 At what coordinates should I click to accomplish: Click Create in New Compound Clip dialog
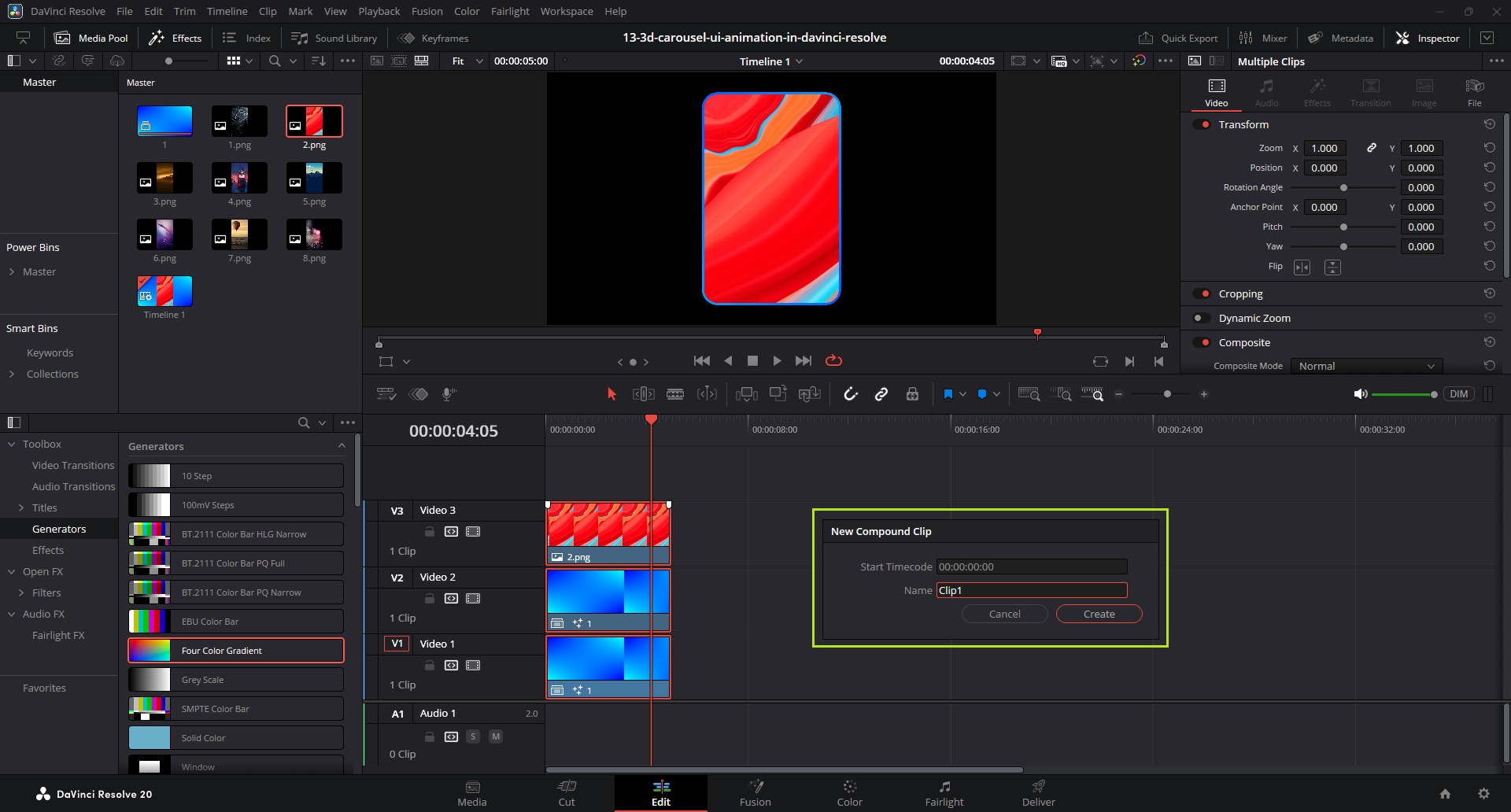point(1099,614)
